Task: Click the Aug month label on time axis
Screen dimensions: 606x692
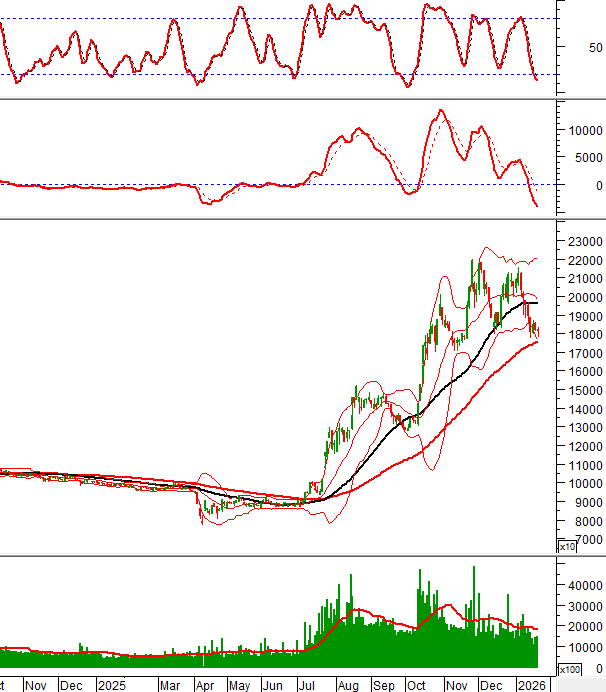Action: [346, 685]
